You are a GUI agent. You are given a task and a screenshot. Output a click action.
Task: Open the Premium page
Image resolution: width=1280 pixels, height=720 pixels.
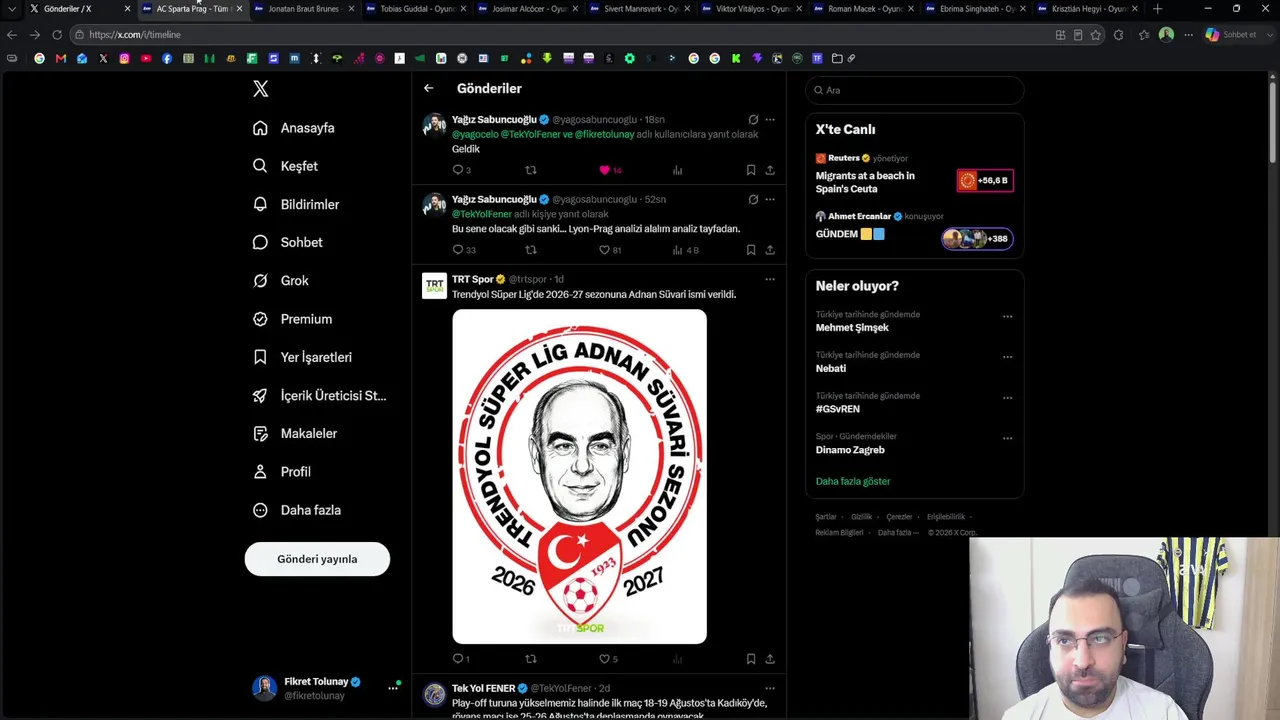point(292,319)
